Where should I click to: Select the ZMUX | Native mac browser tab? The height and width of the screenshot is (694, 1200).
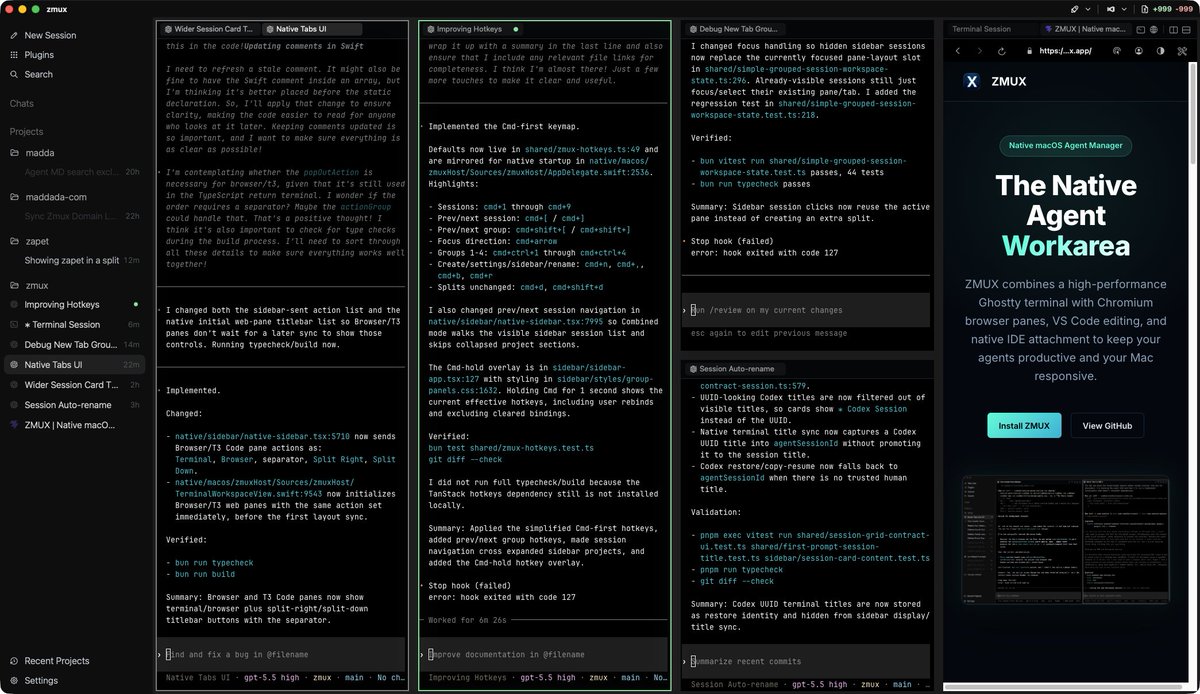(x=1086, y=29)
